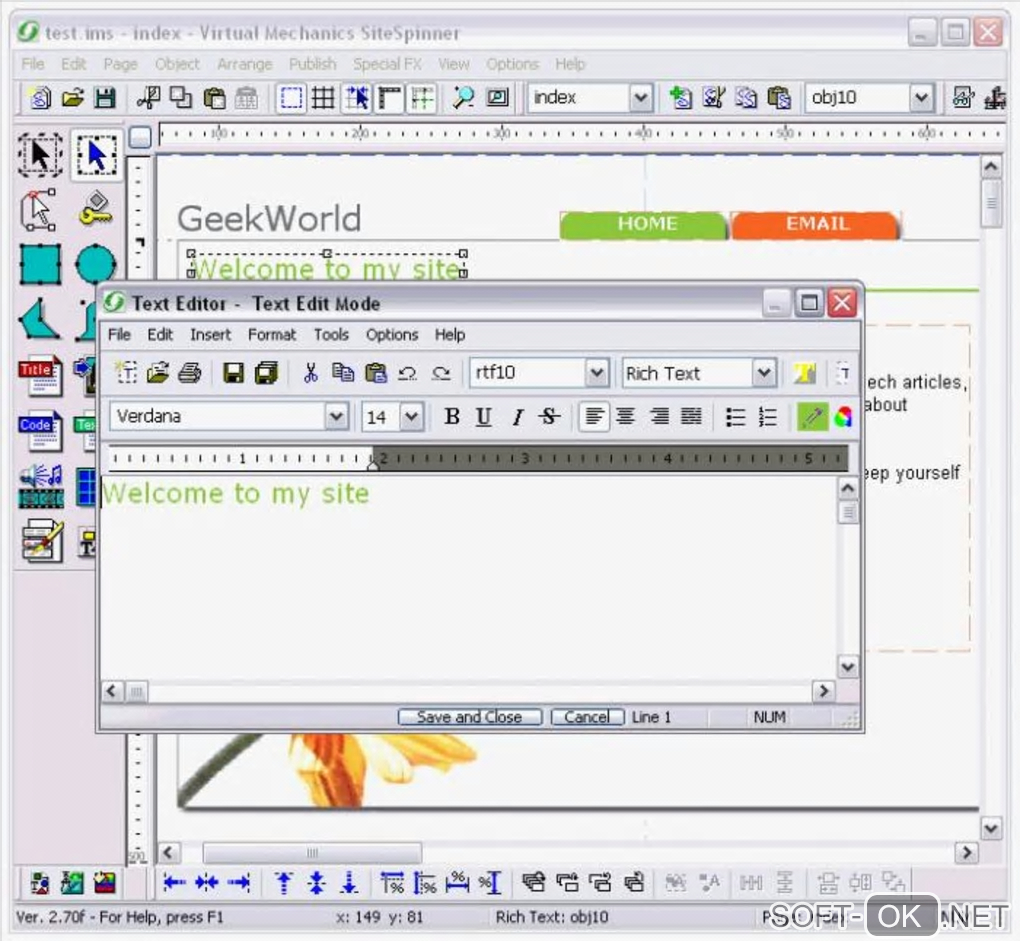This screenshot has height=941, width=1020.
Task: Print from the Text Editor toolbar
Action: click(190, 373)
